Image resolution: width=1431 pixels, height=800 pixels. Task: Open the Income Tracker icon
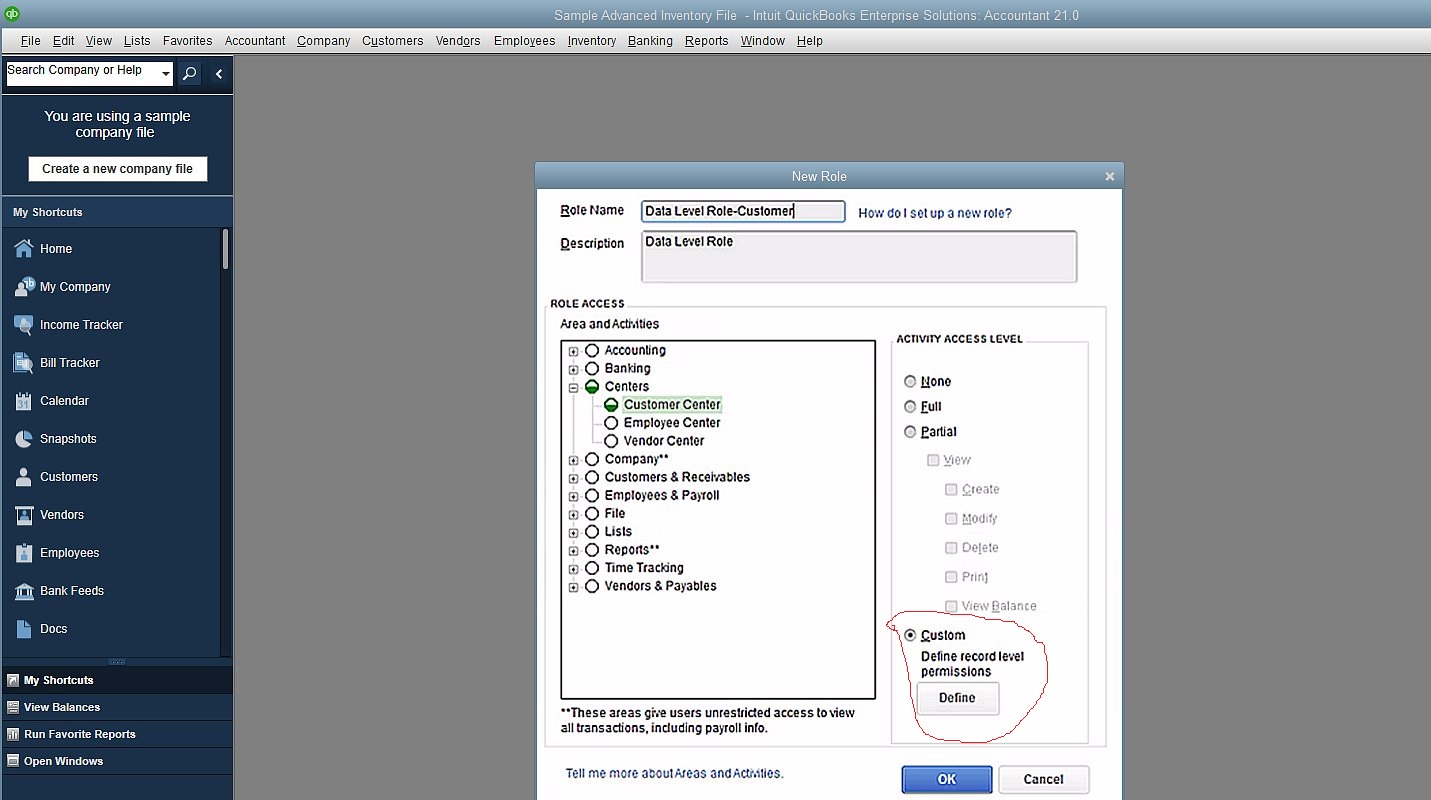23,325
